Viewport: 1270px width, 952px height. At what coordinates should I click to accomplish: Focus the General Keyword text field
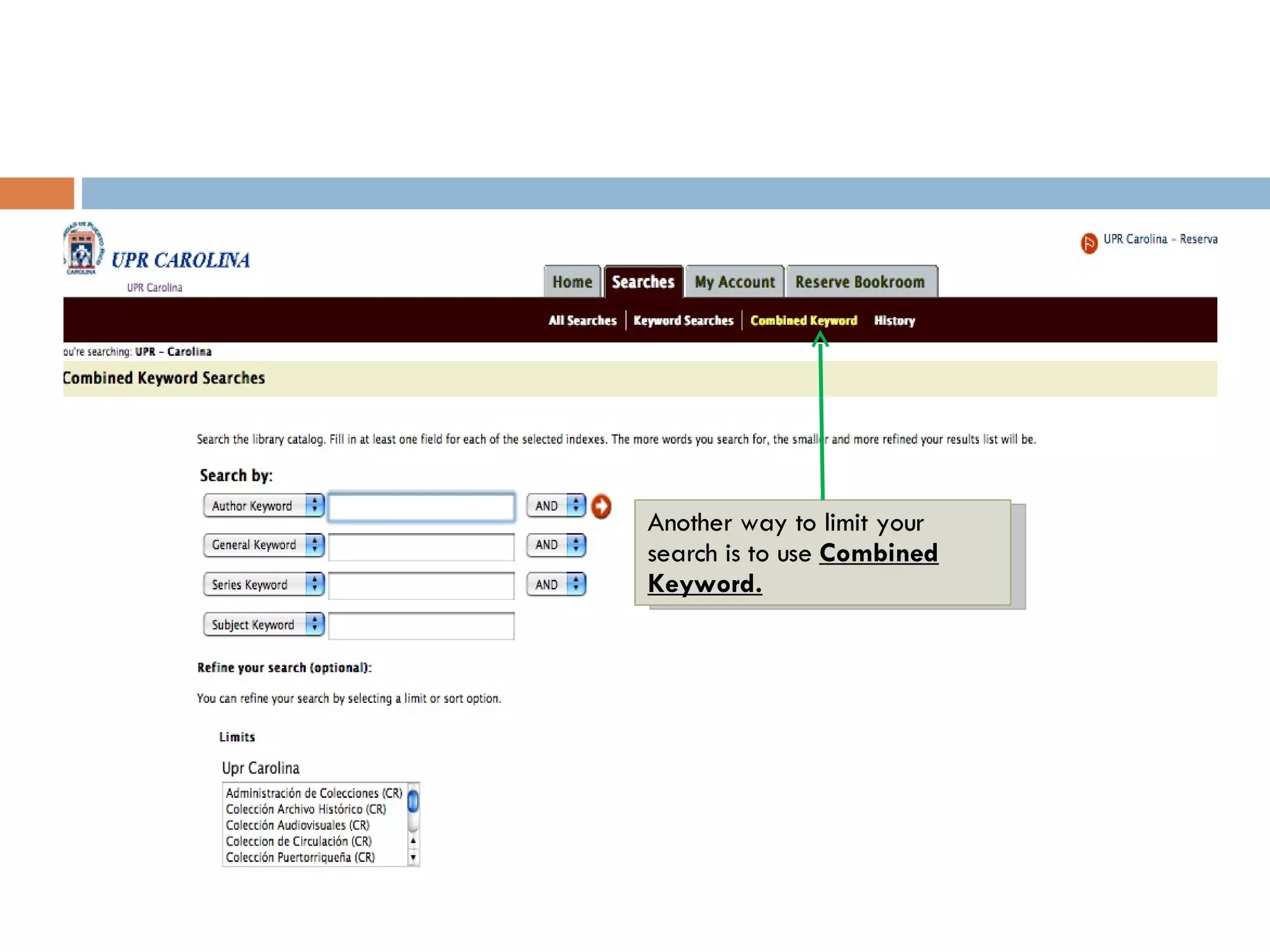click(x=421, y=547)
